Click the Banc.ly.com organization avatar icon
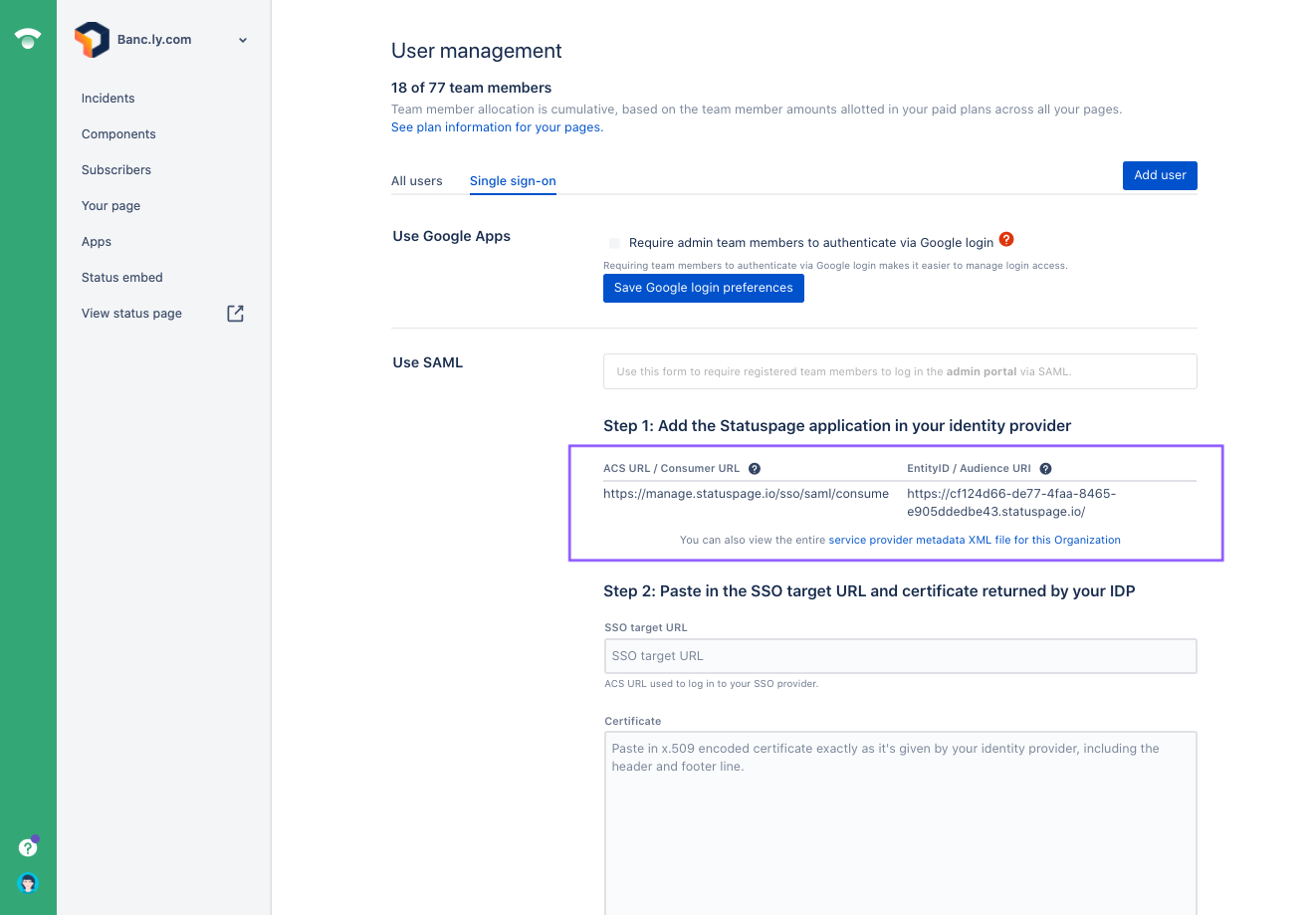Screen dimensions: 1316x915 [x=93, y=39]
